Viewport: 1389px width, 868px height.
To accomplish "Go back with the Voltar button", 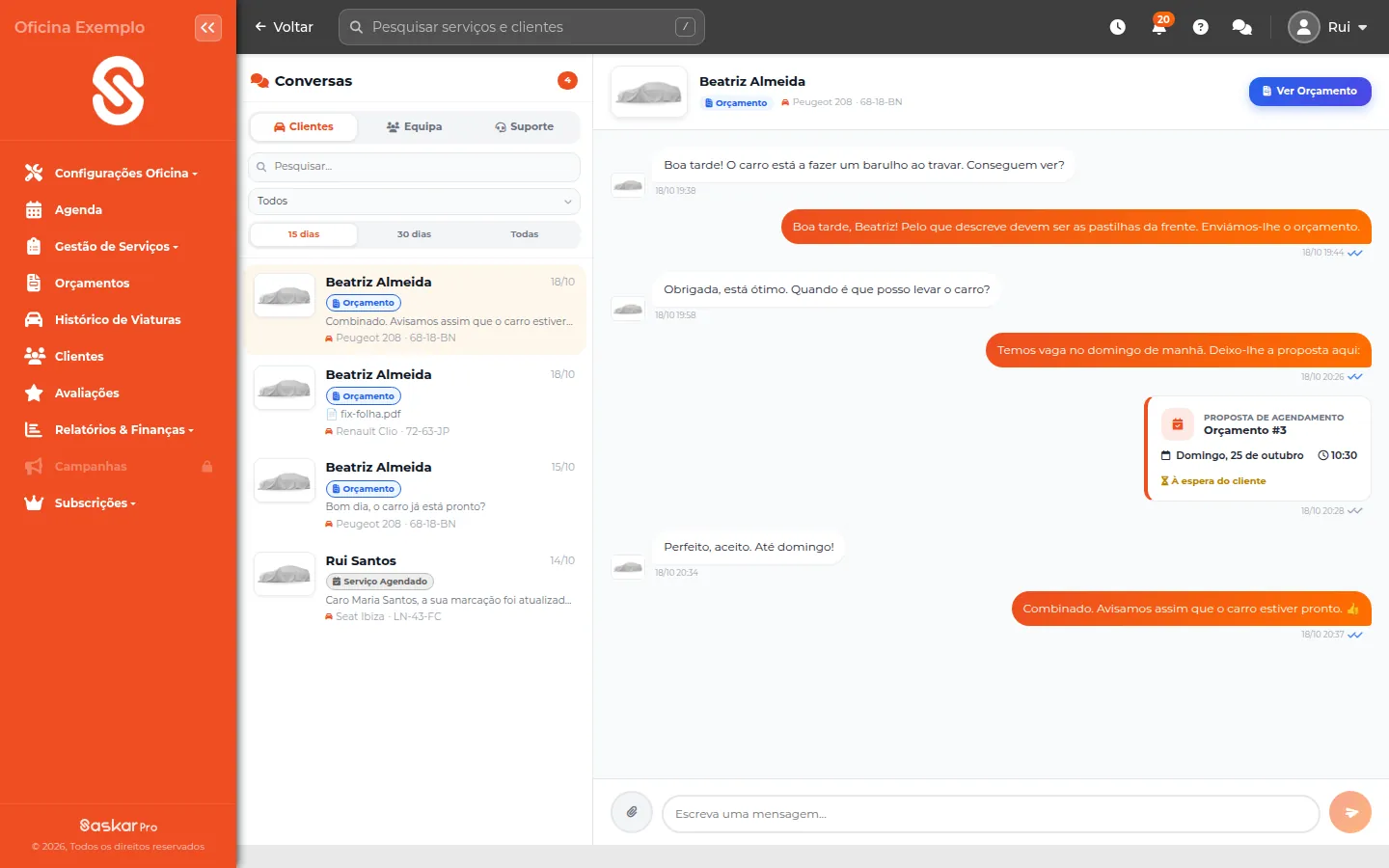I will pos(284,27).
